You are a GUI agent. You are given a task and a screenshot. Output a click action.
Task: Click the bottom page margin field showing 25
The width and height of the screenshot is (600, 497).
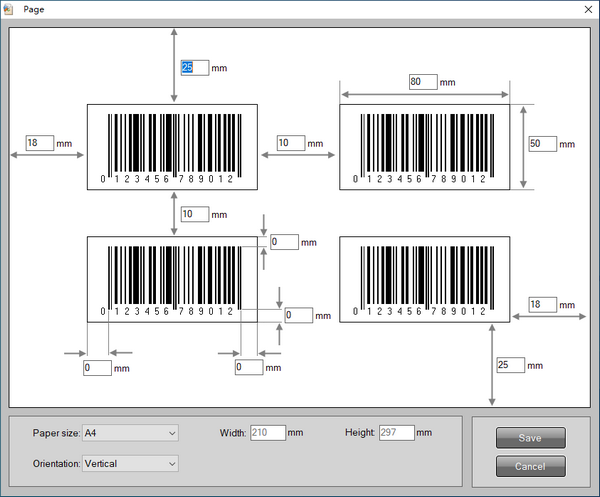(x=510, y=365)
